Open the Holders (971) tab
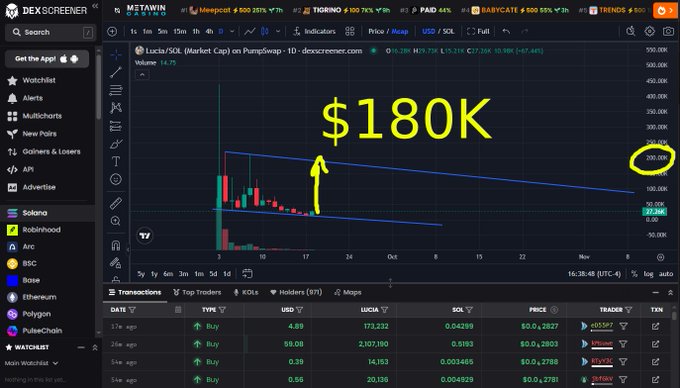680x388 pixels. (296, 292)
